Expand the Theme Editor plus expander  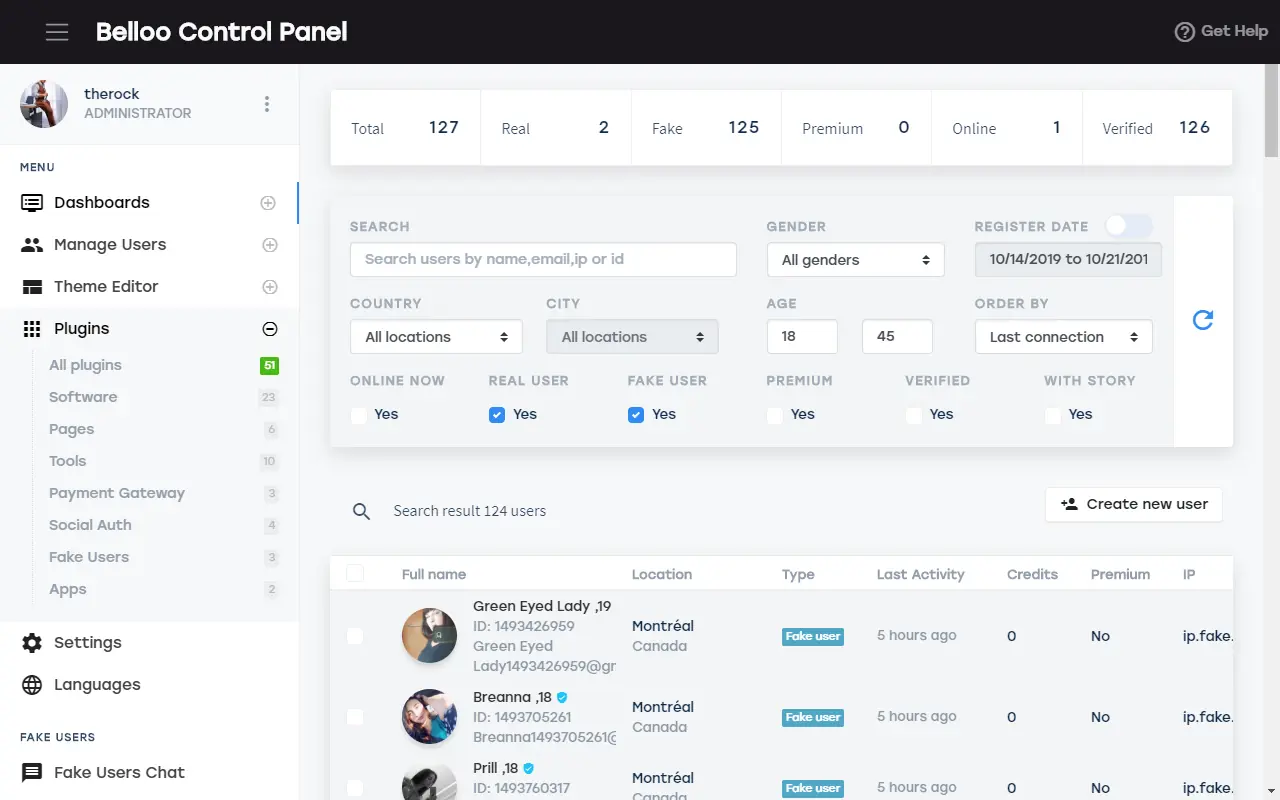tap(269, 287)
